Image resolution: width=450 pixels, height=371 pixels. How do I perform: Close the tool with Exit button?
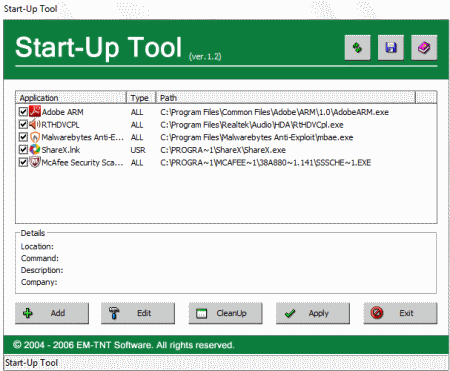pos(400,313)
